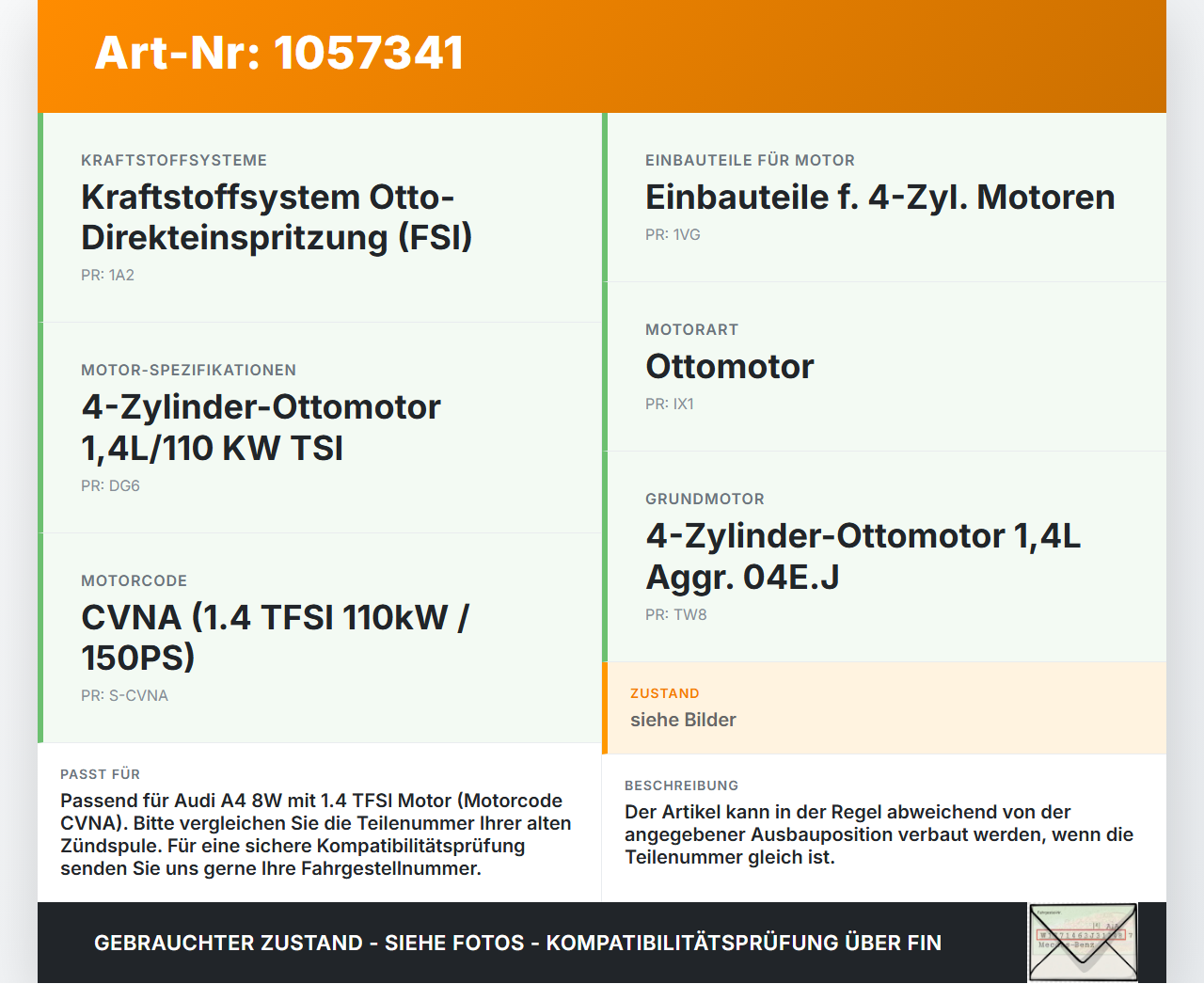Viewport: 1204px width, 984px height.
Task: Click the PR: S-CVNA code
Action: [x=124, y=695]
